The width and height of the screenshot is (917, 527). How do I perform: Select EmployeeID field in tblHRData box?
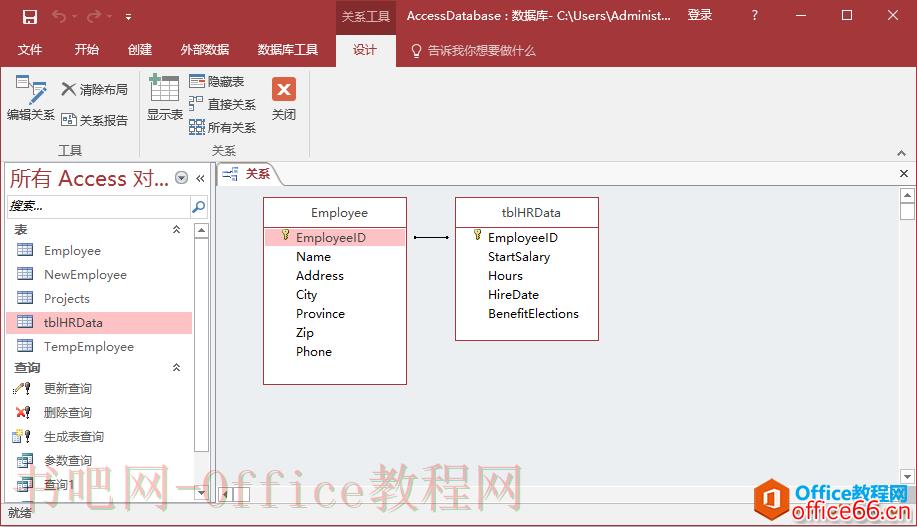[x=523, y=237]
